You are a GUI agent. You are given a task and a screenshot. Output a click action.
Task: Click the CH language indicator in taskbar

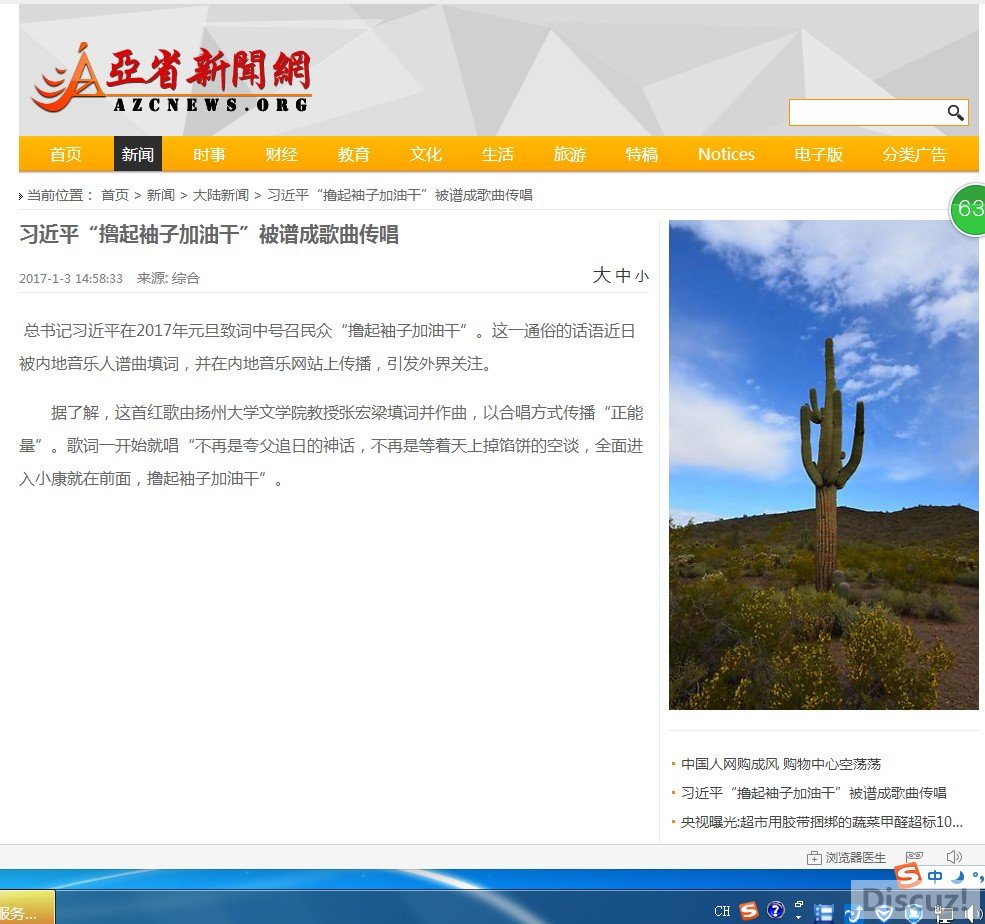[722, 911]
